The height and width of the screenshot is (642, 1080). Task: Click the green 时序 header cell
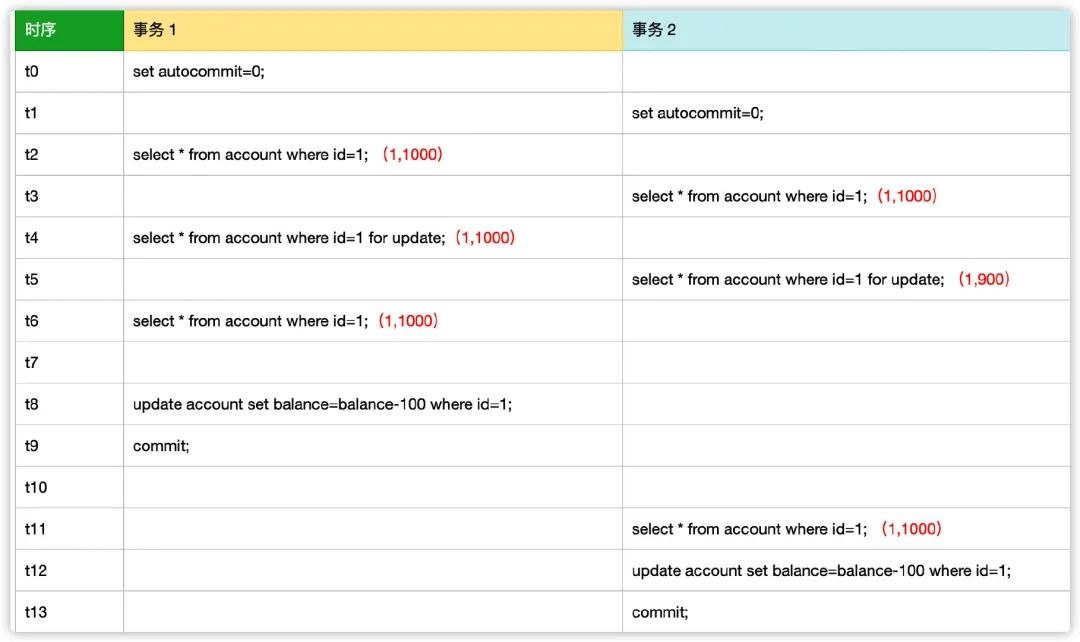69,30
